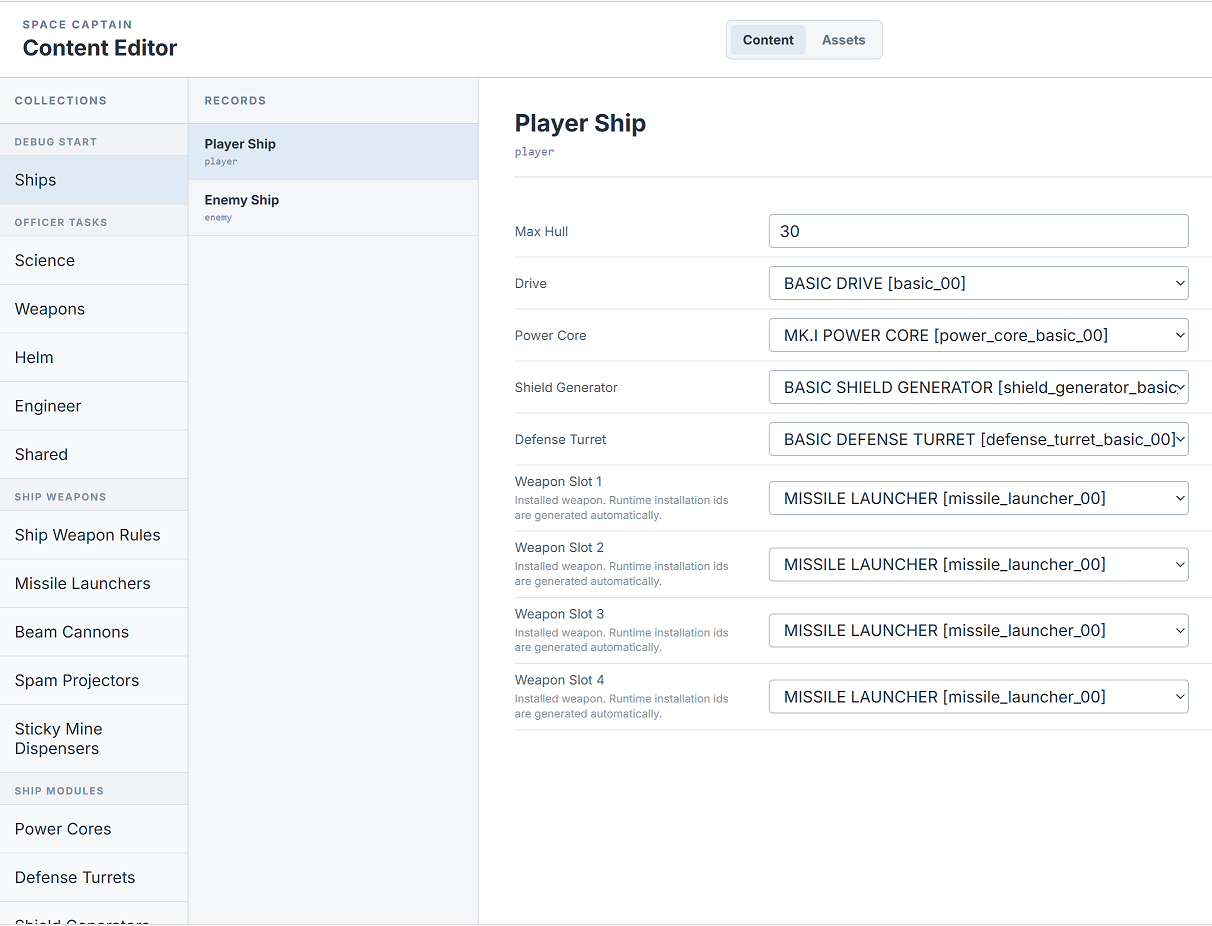Click the RECORDS header text
1212x926 pixels.
[235, 101]
